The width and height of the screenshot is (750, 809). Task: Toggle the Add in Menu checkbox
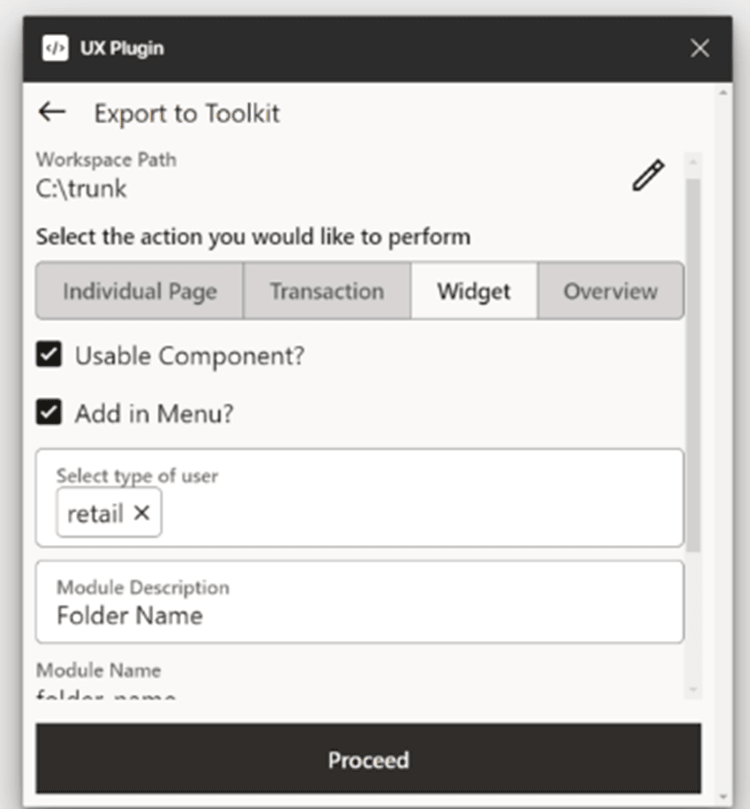coord(49,413)
